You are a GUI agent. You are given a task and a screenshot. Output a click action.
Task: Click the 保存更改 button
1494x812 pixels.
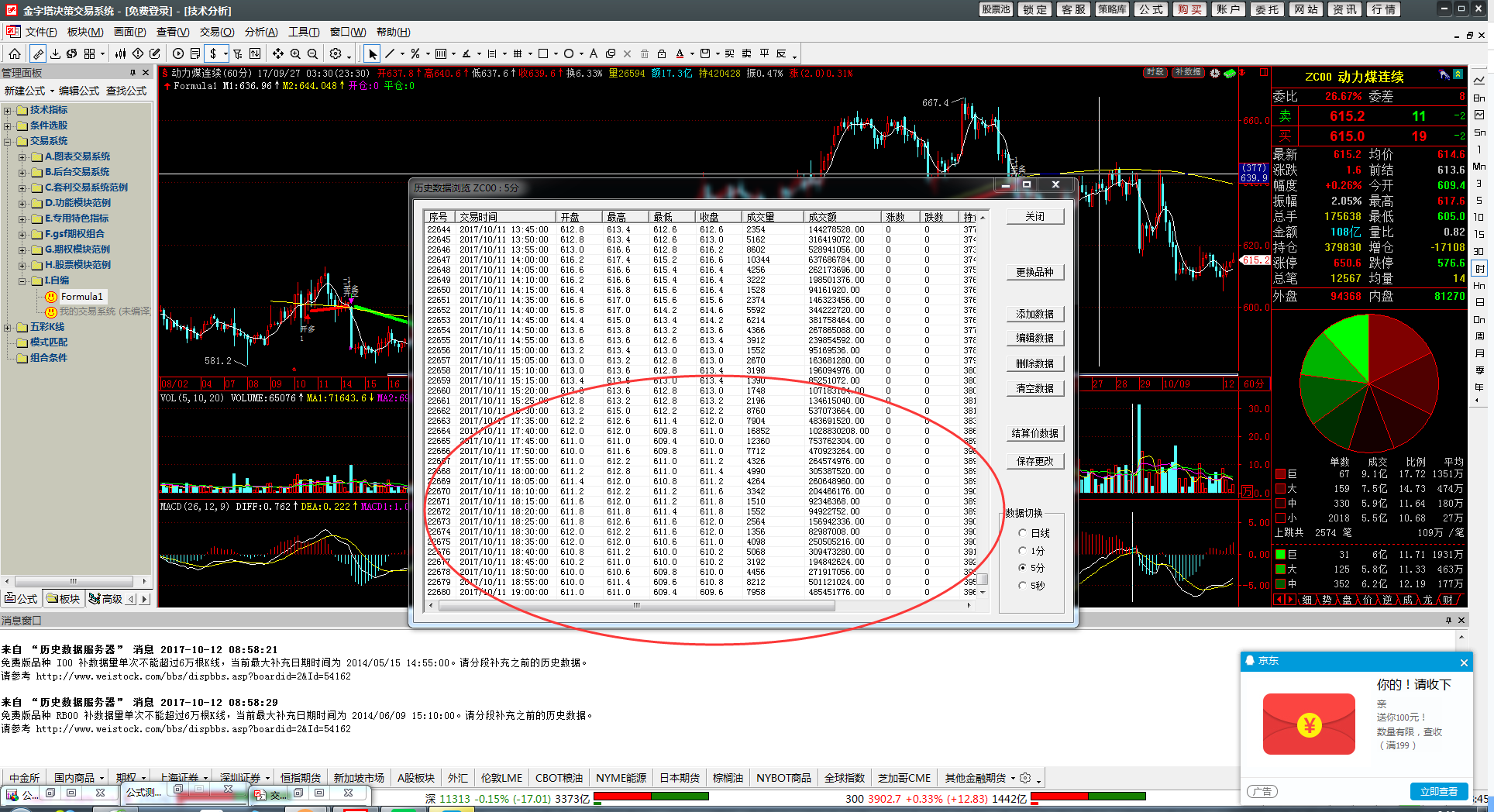1034,461
